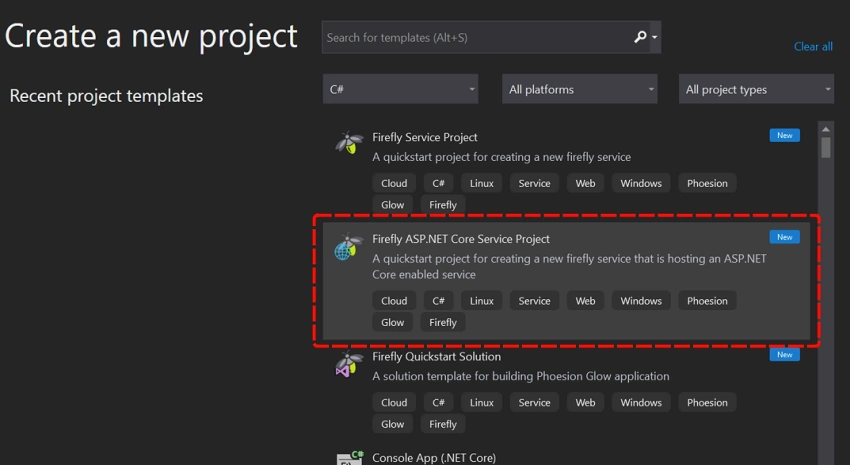Open the All platforms filter dropdown
The image size is (850, 465).
point(579,89)
